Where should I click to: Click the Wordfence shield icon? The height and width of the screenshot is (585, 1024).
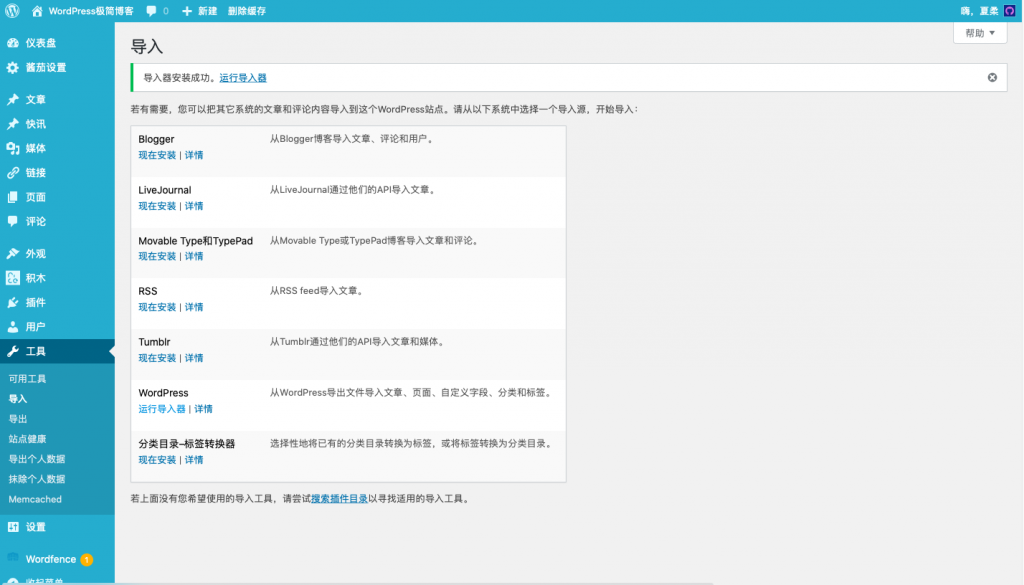13,559
